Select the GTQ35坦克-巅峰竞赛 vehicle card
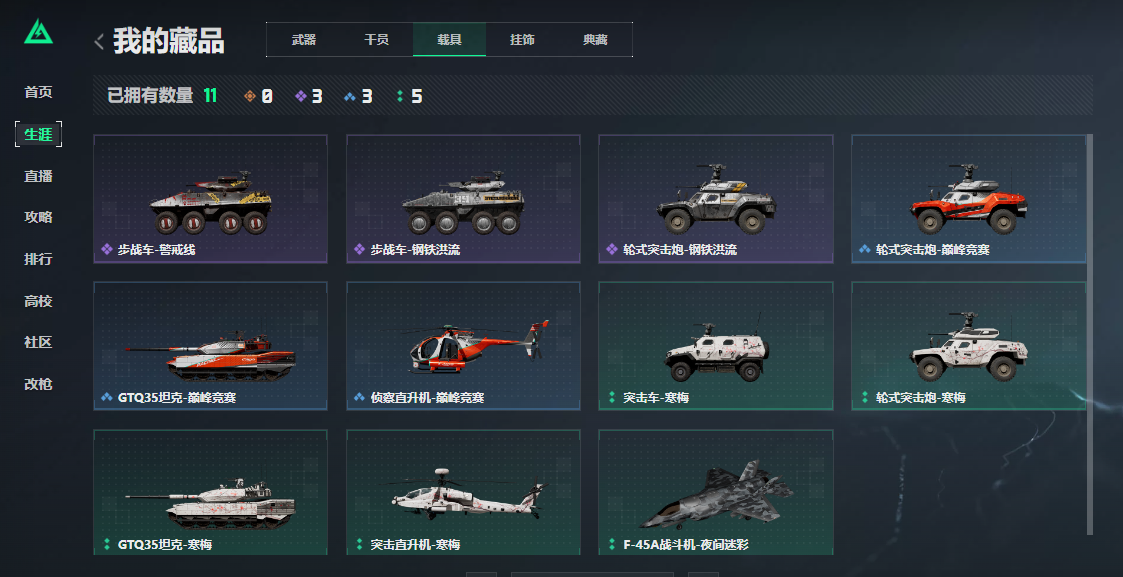1123x577 pixels. click(x=211, y=346)
